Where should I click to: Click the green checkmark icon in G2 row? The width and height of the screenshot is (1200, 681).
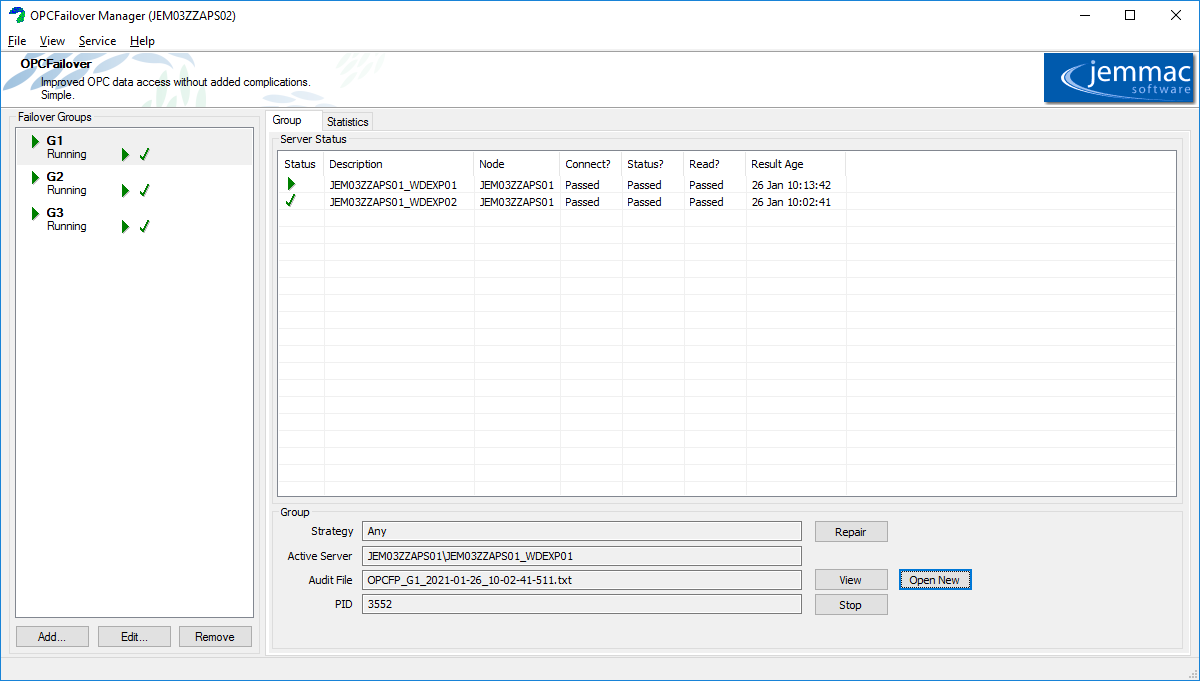pyautogui.click(x=145, y=190)
